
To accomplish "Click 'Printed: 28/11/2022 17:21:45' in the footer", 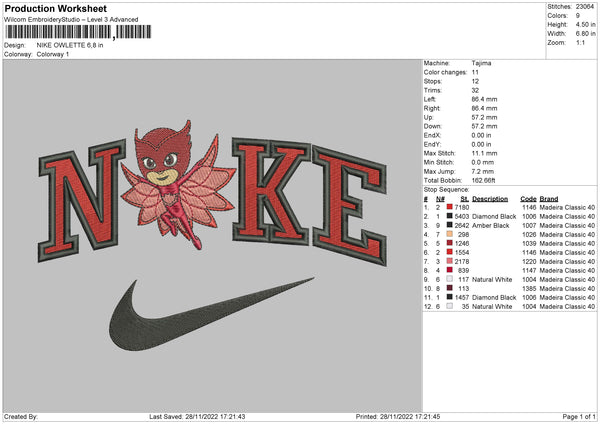I will click(398, 416).
